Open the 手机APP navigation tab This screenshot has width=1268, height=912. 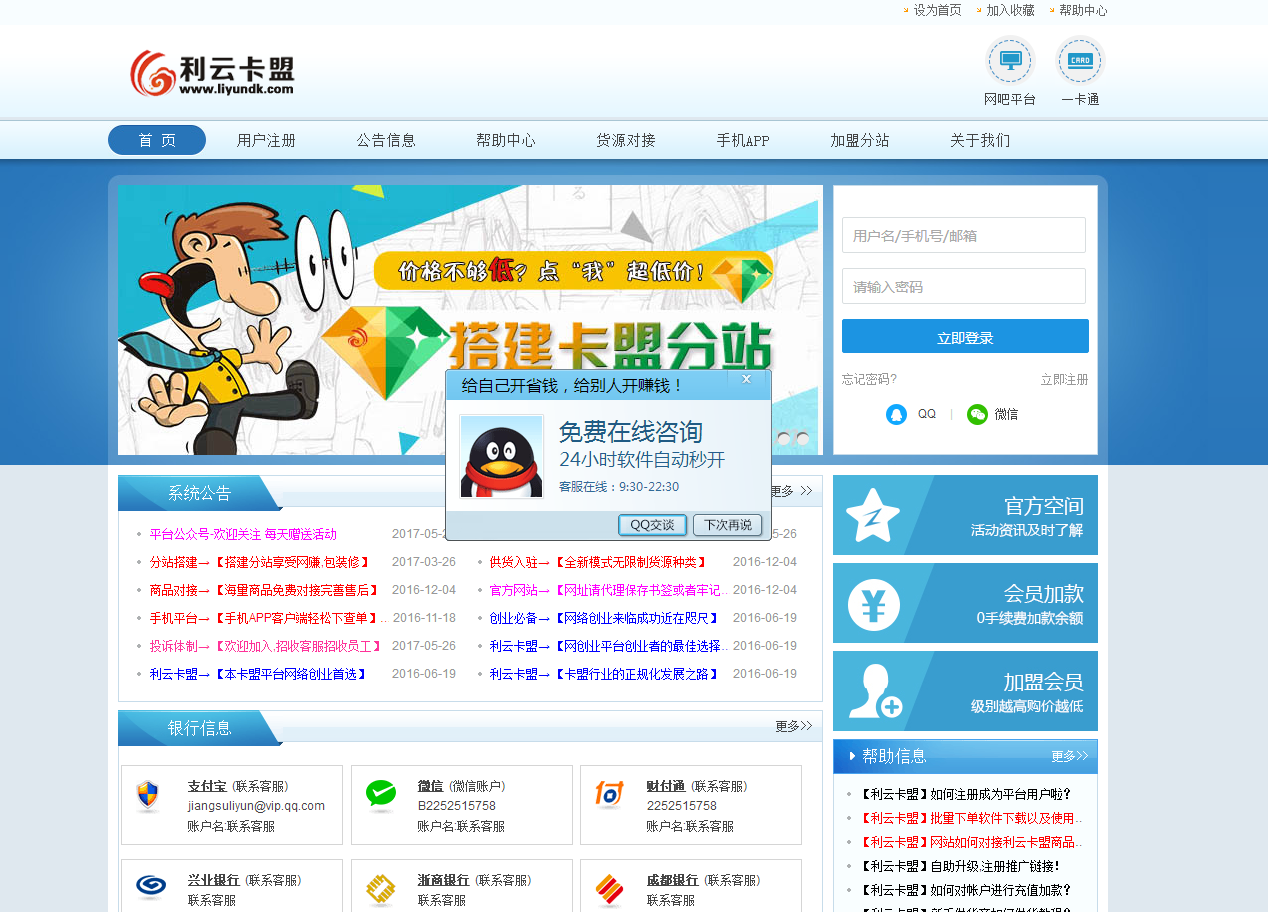point(740,140)
